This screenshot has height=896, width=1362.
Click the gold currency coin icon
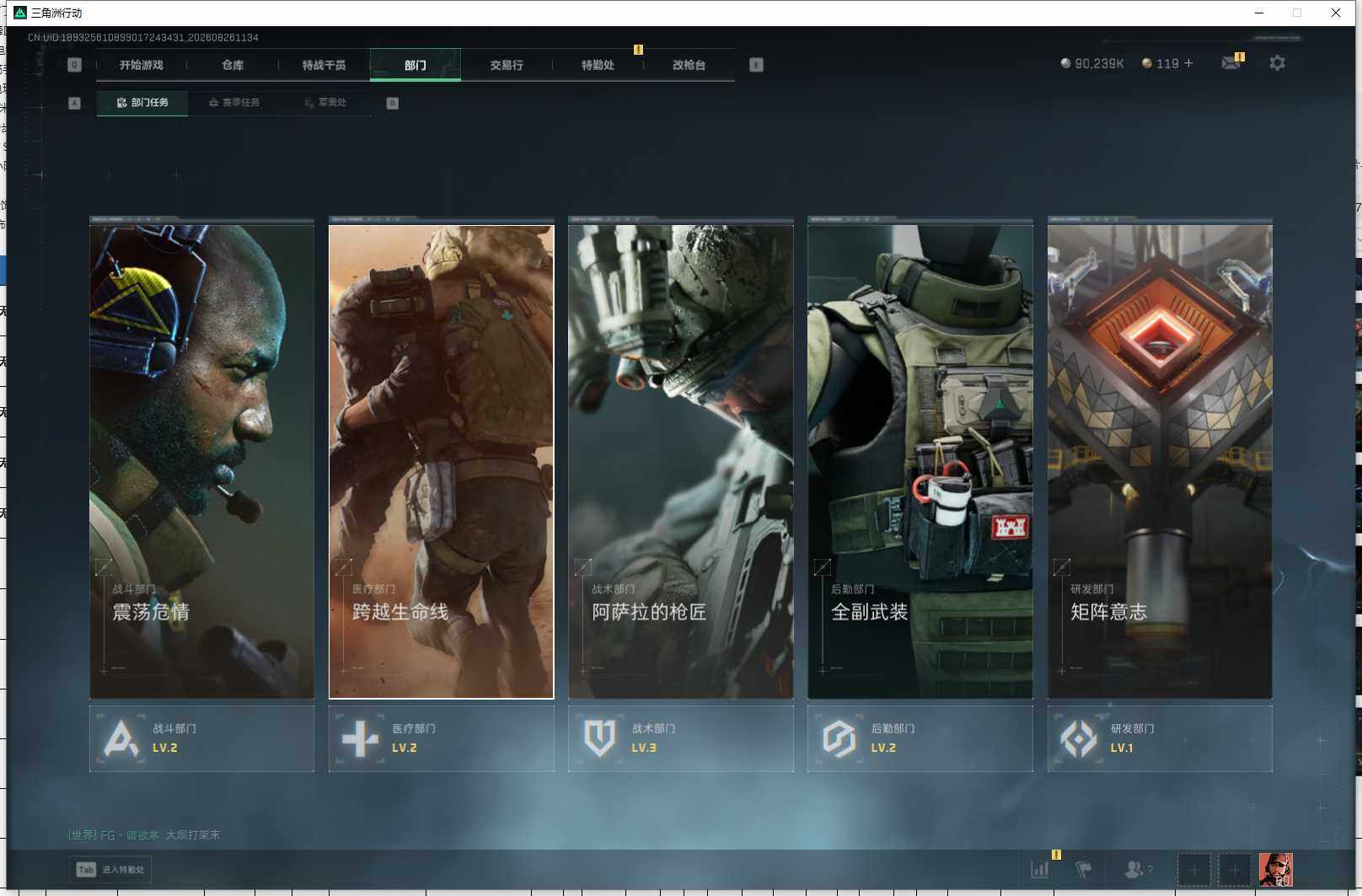(x=1146, y=63)
